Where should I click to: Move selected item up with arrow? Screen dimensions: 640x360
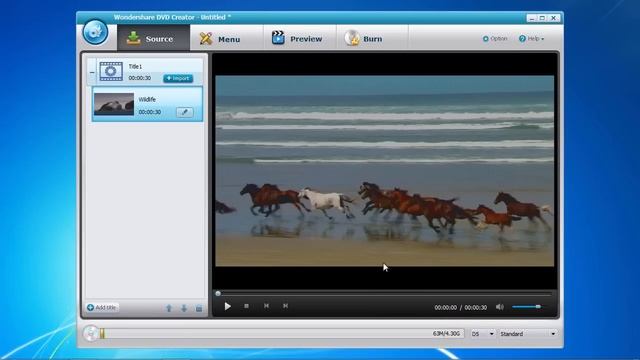point(169,308)
